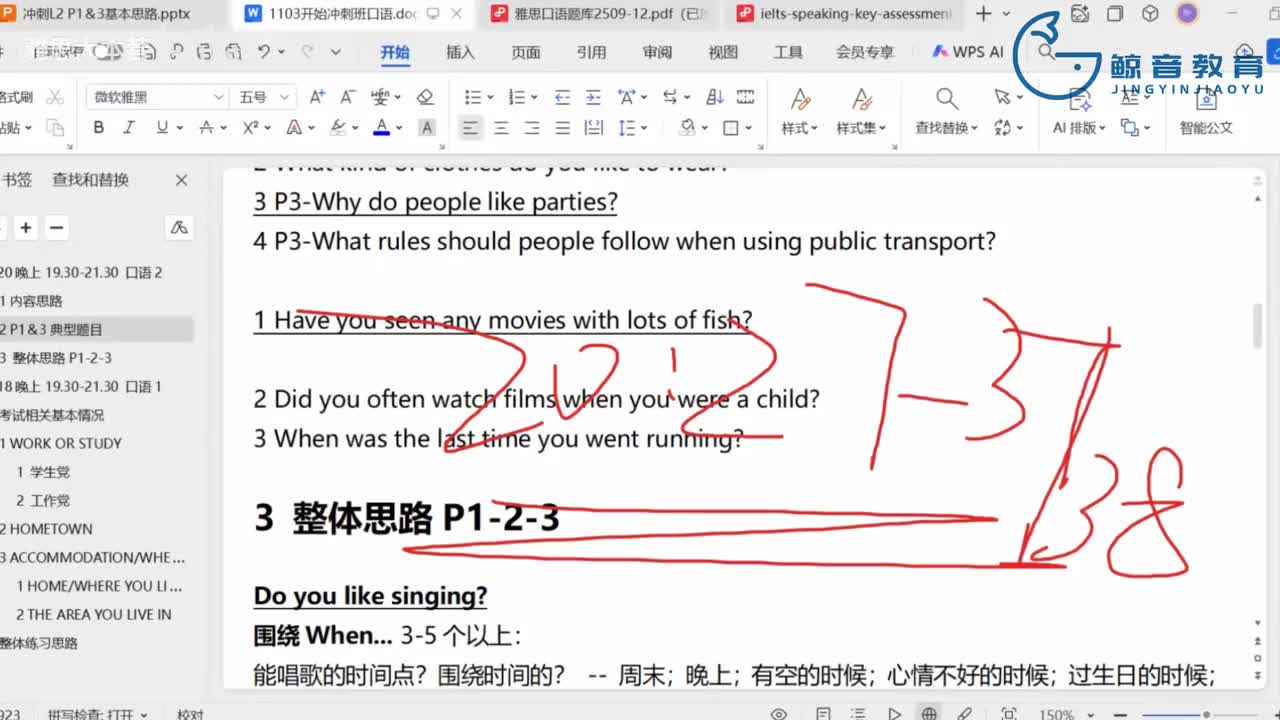
Task: Click the undo arrow
Action: coord(264,52)
